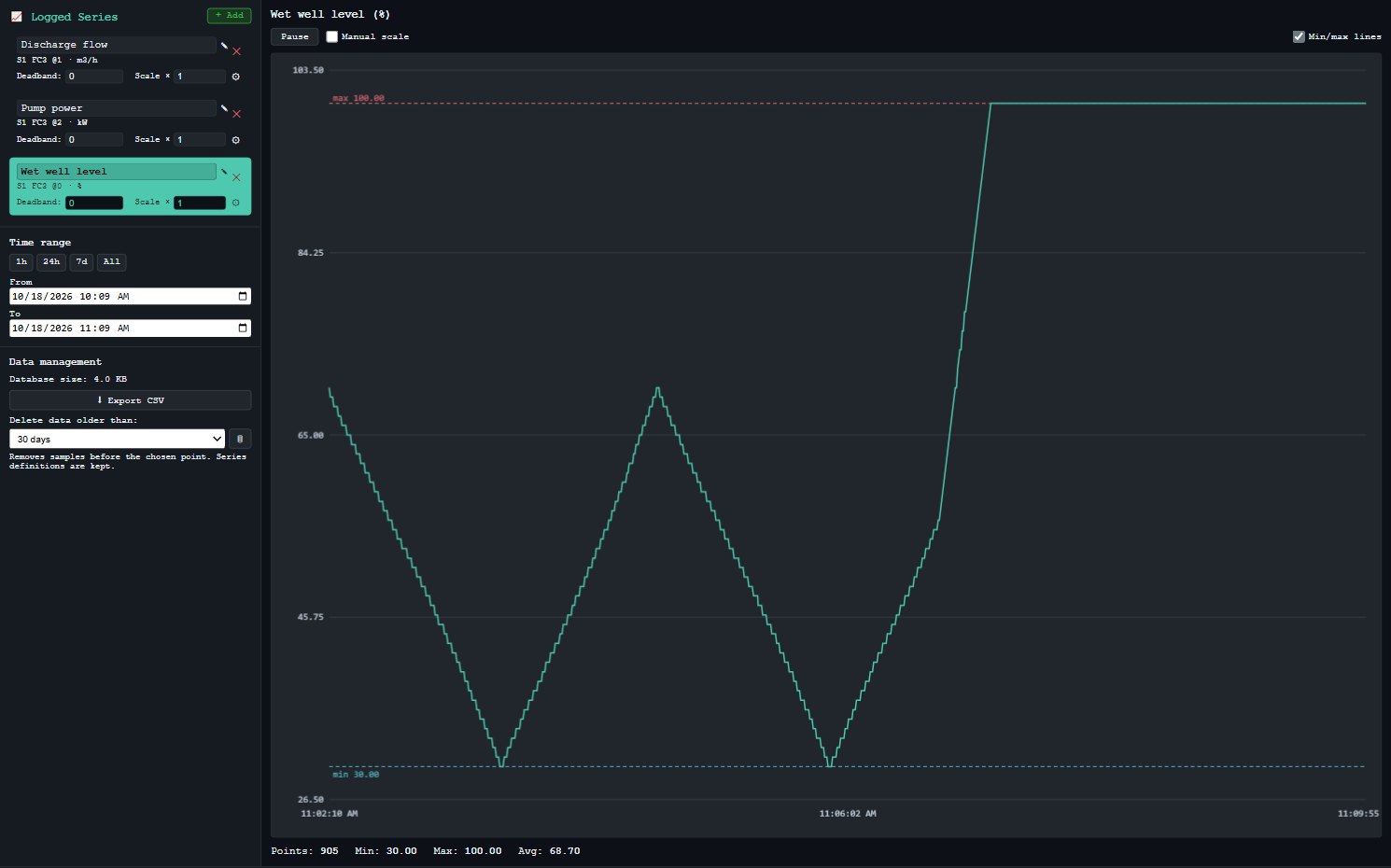Focus the Wet well level Deadband field
Viewport: 1391px width, 868px height.
tap(94, 203)
